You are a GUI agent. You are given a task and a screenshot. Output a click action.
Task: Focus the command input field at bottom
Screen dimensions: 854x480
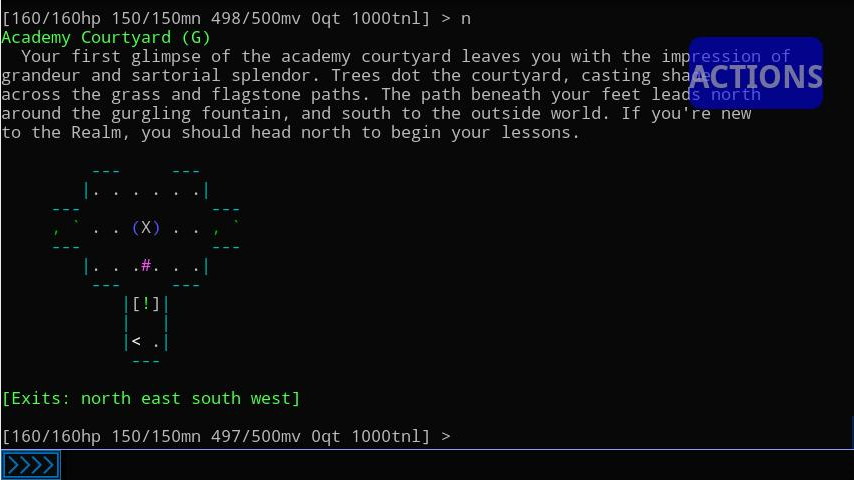[450, 465]
